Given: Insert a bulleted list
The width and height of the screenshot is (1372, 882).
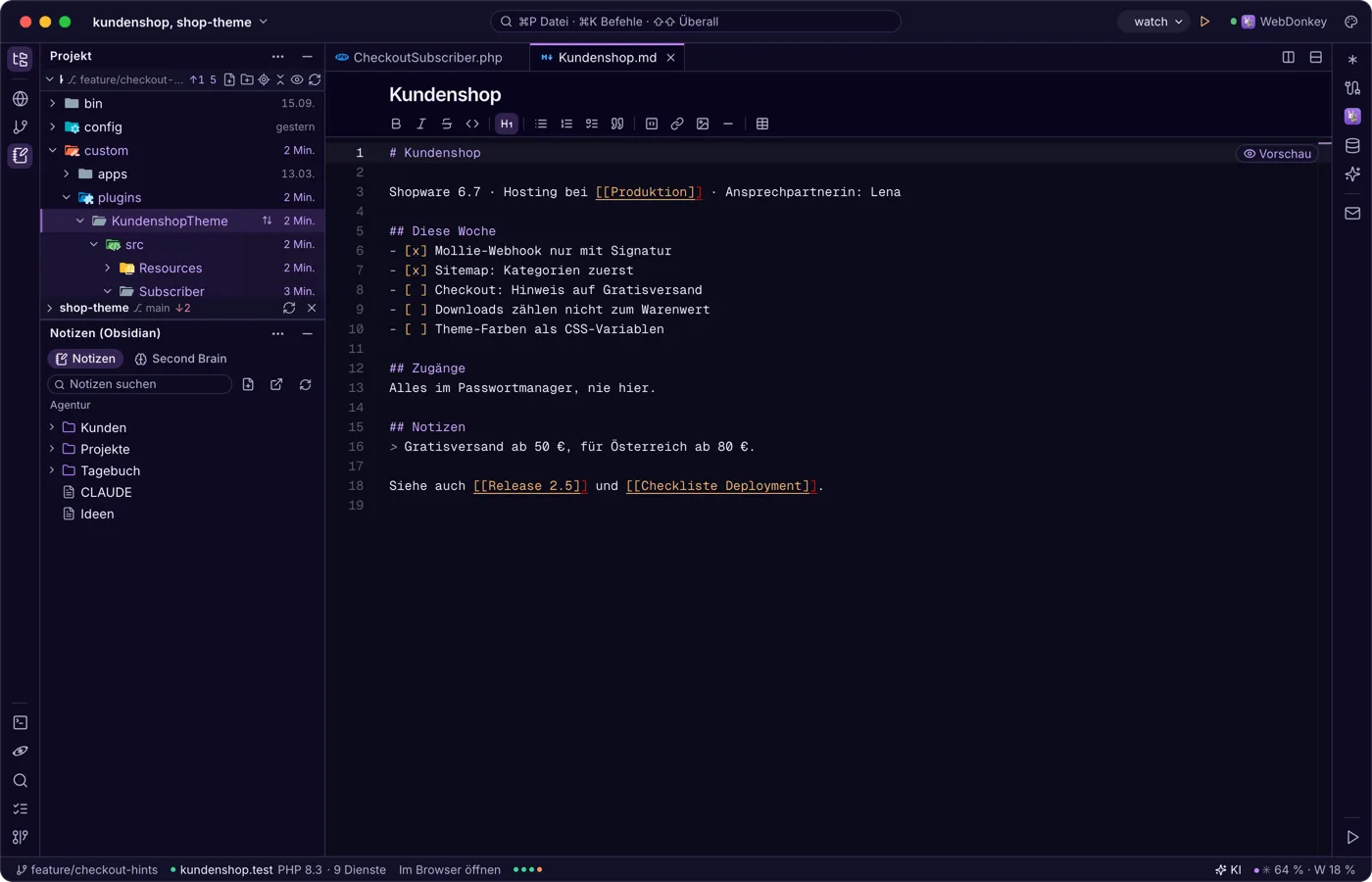Looking at the screenshot, I should [x=541, y=123].
